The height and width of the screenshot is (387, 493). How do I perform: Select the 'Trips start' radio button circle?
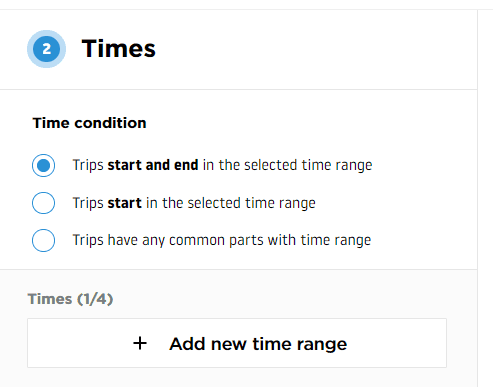[x=43, y=203]
